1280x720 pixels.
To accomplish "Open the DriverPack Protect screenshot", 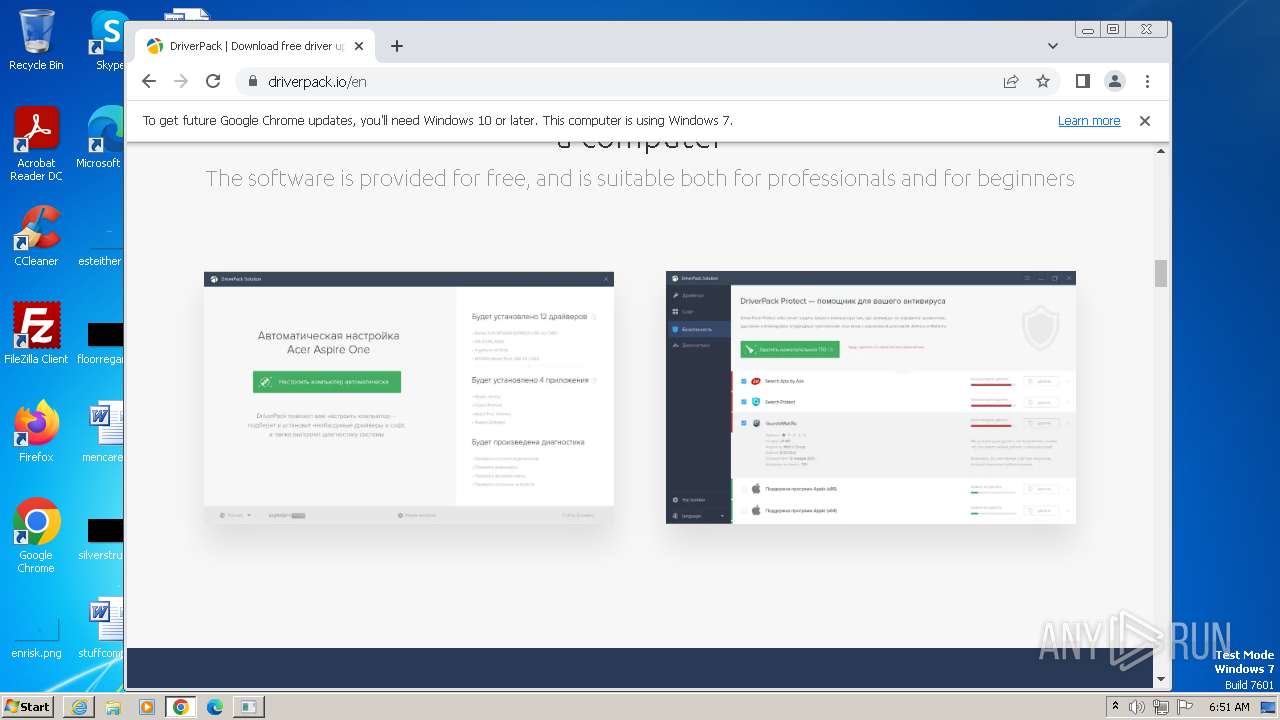I will tap(871, 398).
